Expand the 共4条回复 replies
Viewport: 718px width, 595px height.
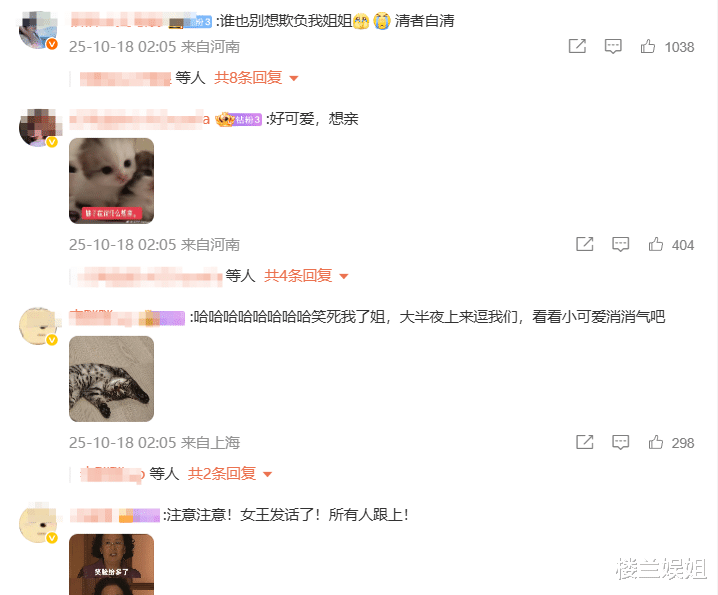coord(306,276)
